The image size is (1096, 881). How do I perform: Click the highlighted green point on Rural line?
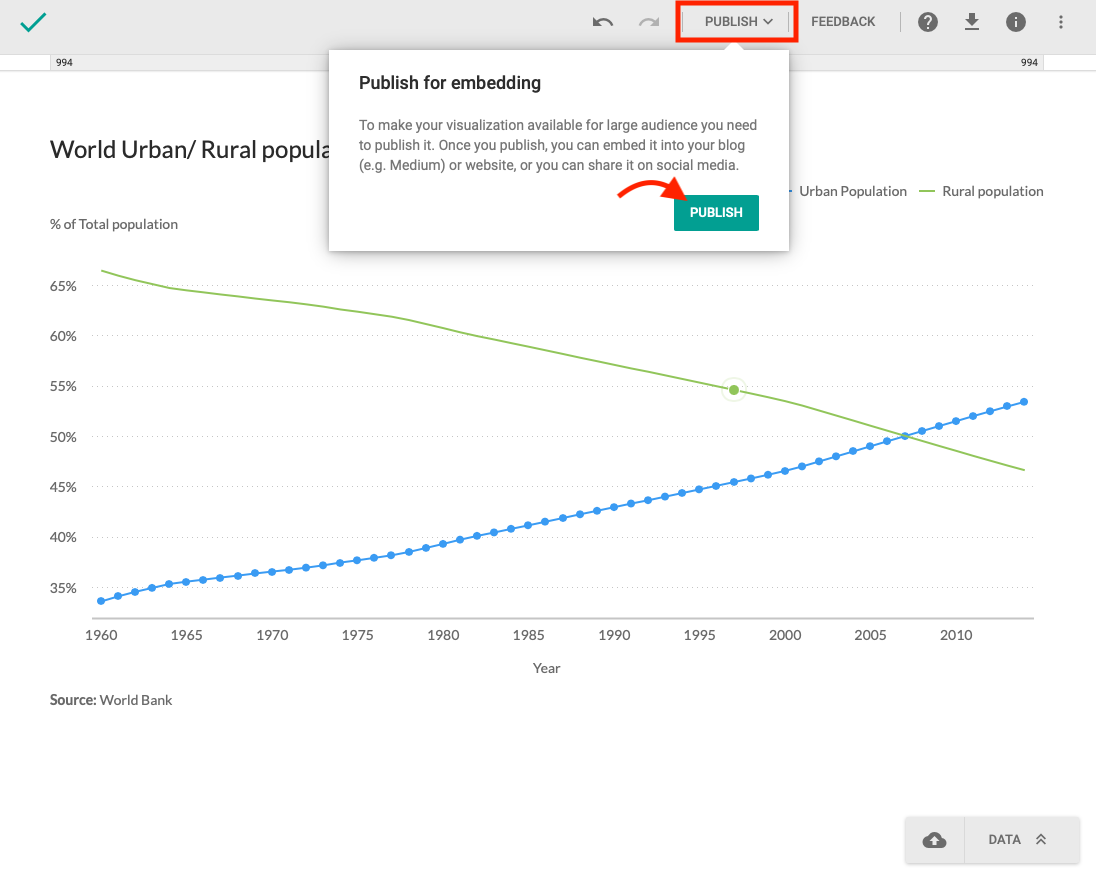pos(734,390)
